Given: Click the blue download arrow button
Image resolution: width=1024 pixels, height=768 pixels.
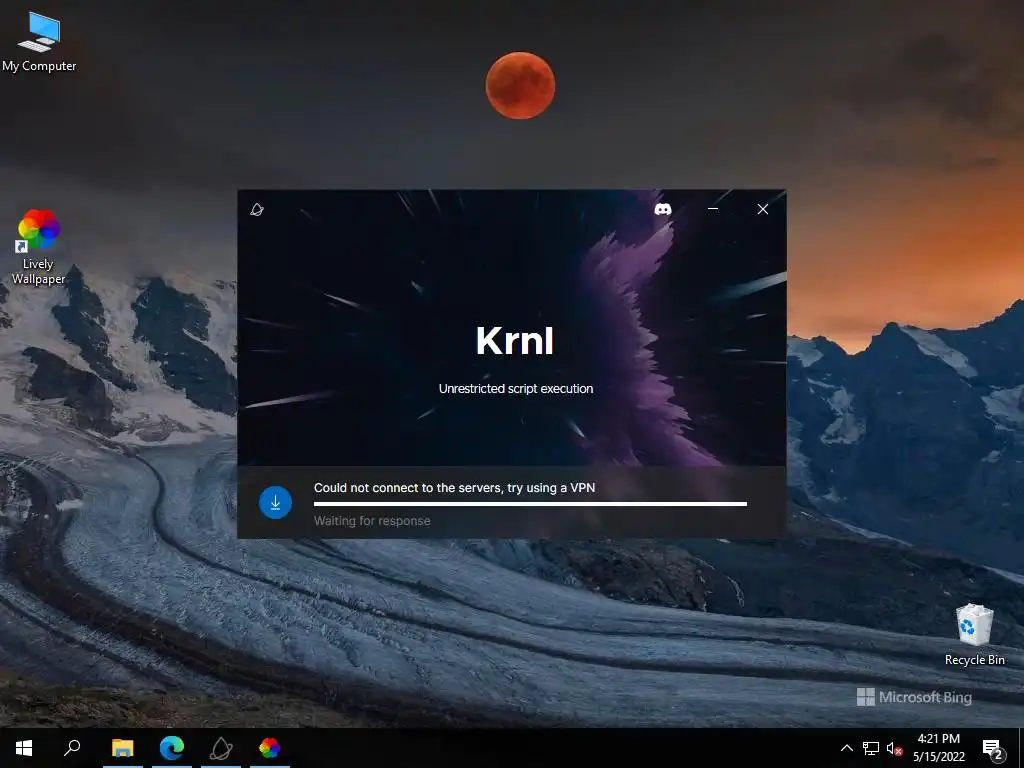Looking at the screenshot, I should (276, 502).
